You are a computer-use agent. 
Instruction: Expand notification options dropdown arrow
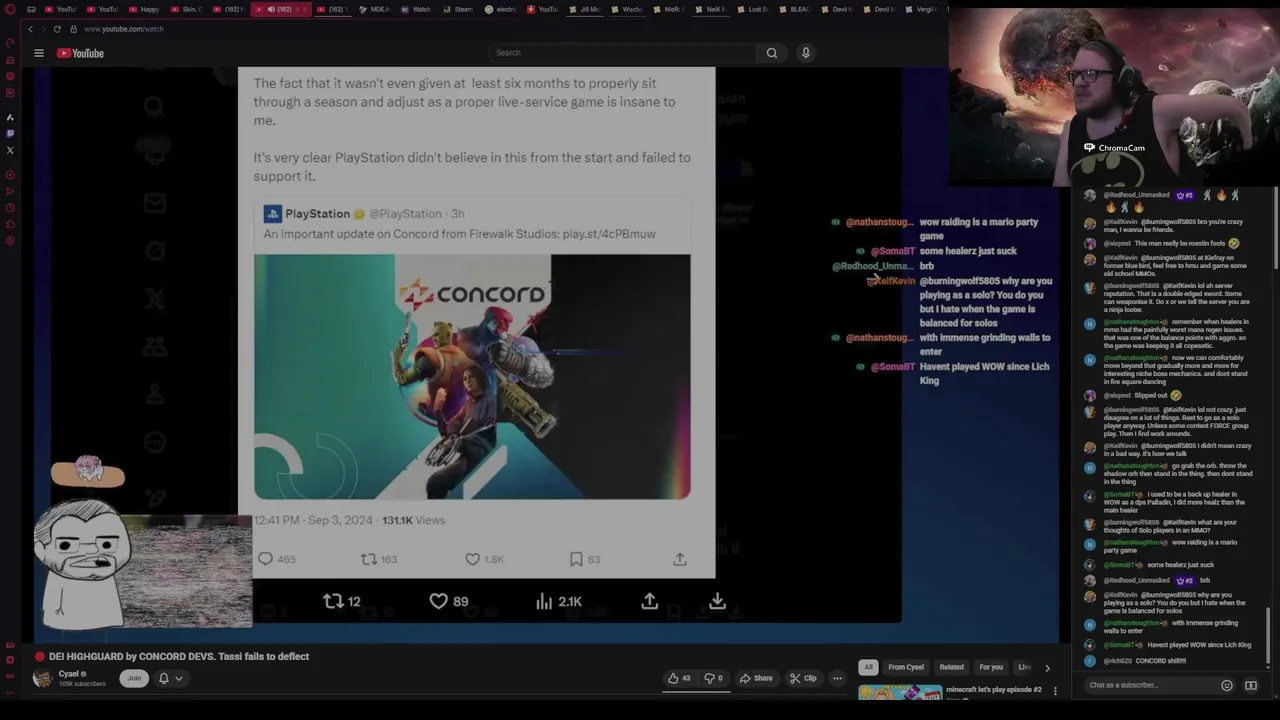click(x=179, y=678)
